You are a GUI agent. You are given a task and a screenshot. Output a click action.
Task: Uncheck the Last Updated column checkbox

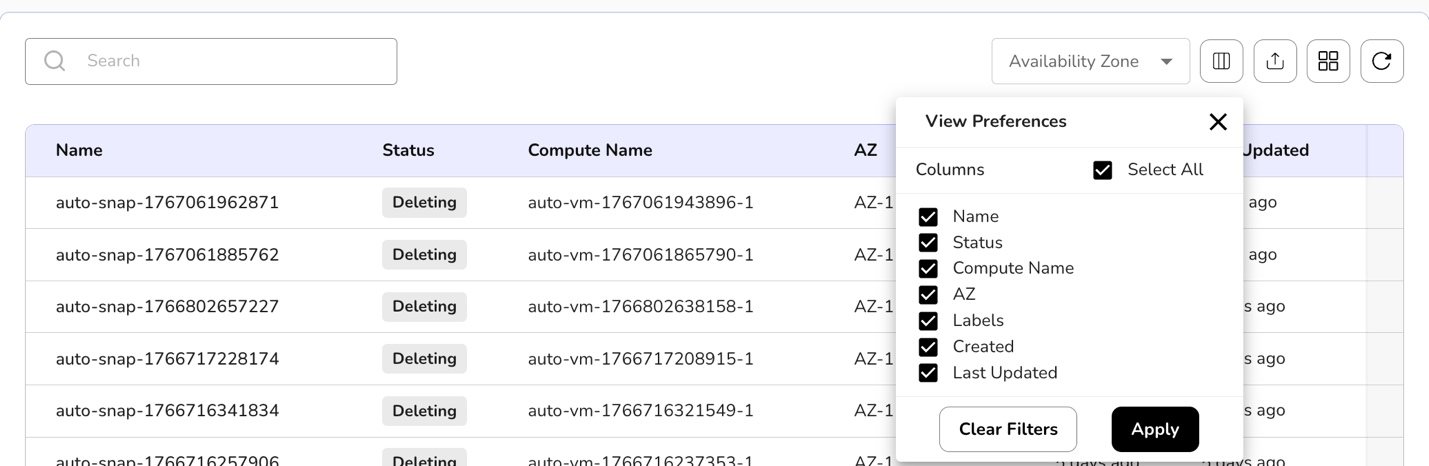pos(928,373)
